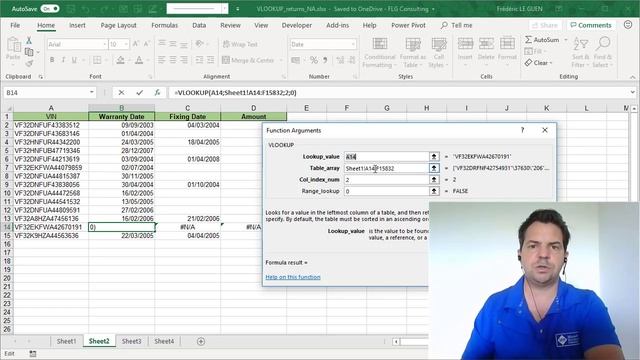
Task: Expand the formula bar
Action: click(632, 93)
